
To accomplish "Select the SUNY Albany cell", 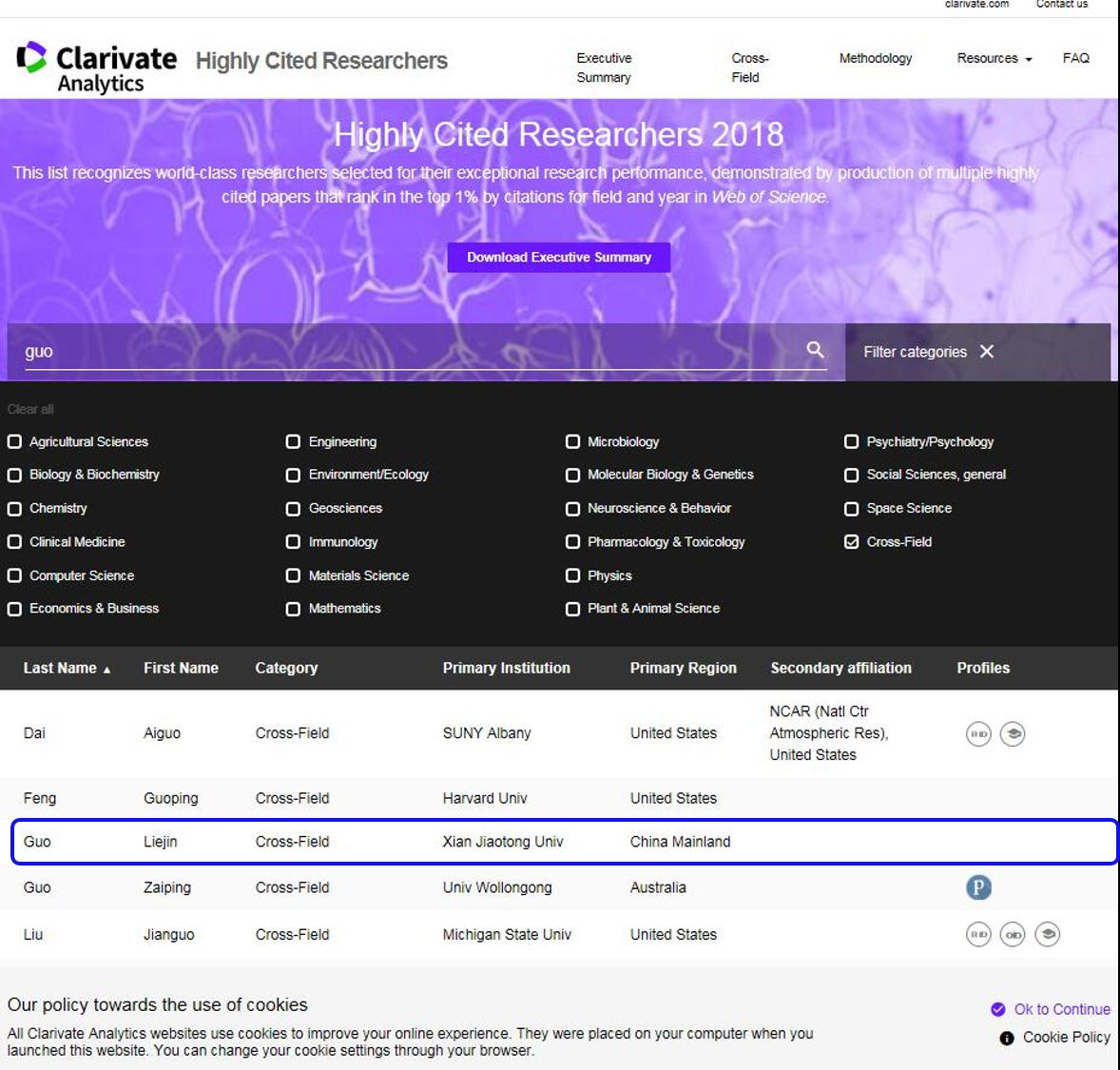I will pyautogui.click(x=487, y=733).
